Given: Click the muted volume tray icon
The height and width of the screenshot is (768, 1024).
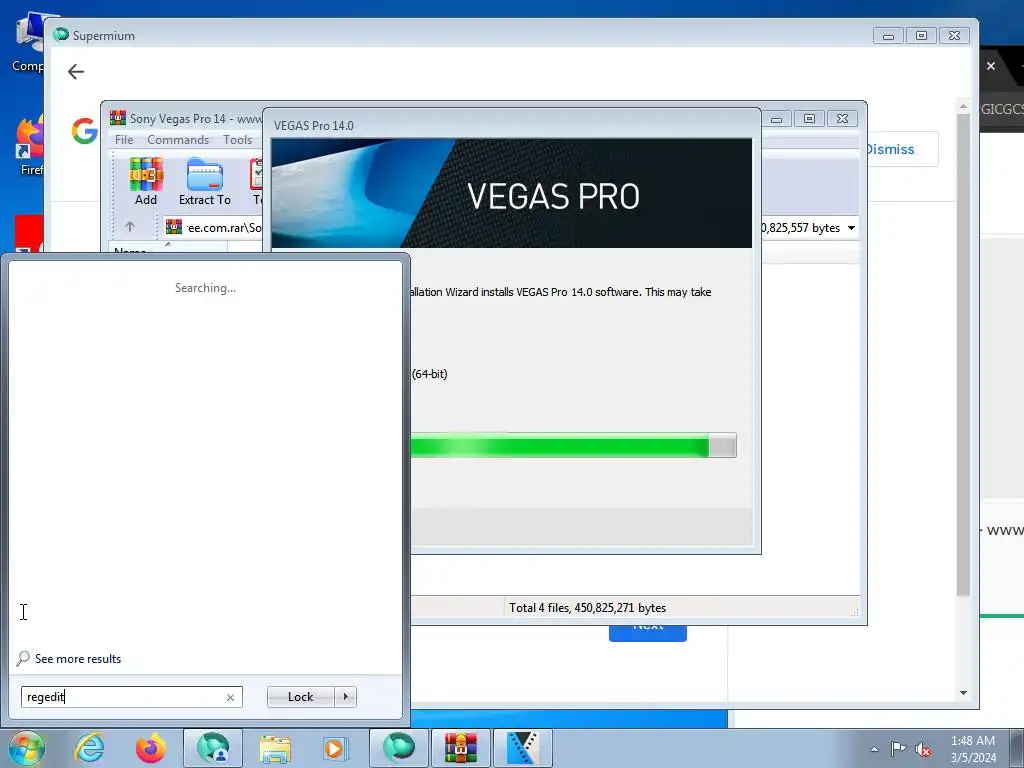Looking at the screenshot, I should (923, 749).
